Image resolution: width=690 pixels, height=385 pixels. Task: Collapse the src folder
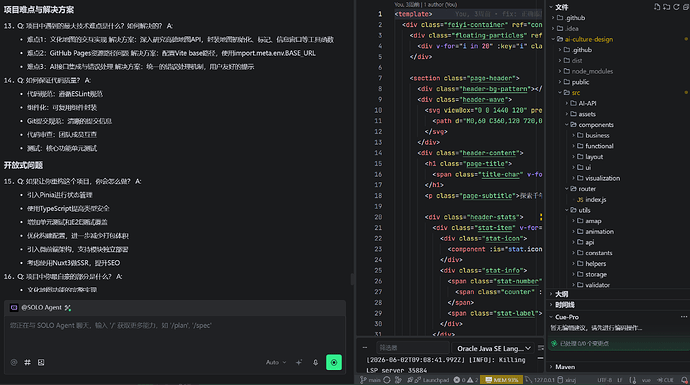click(618, 92)
